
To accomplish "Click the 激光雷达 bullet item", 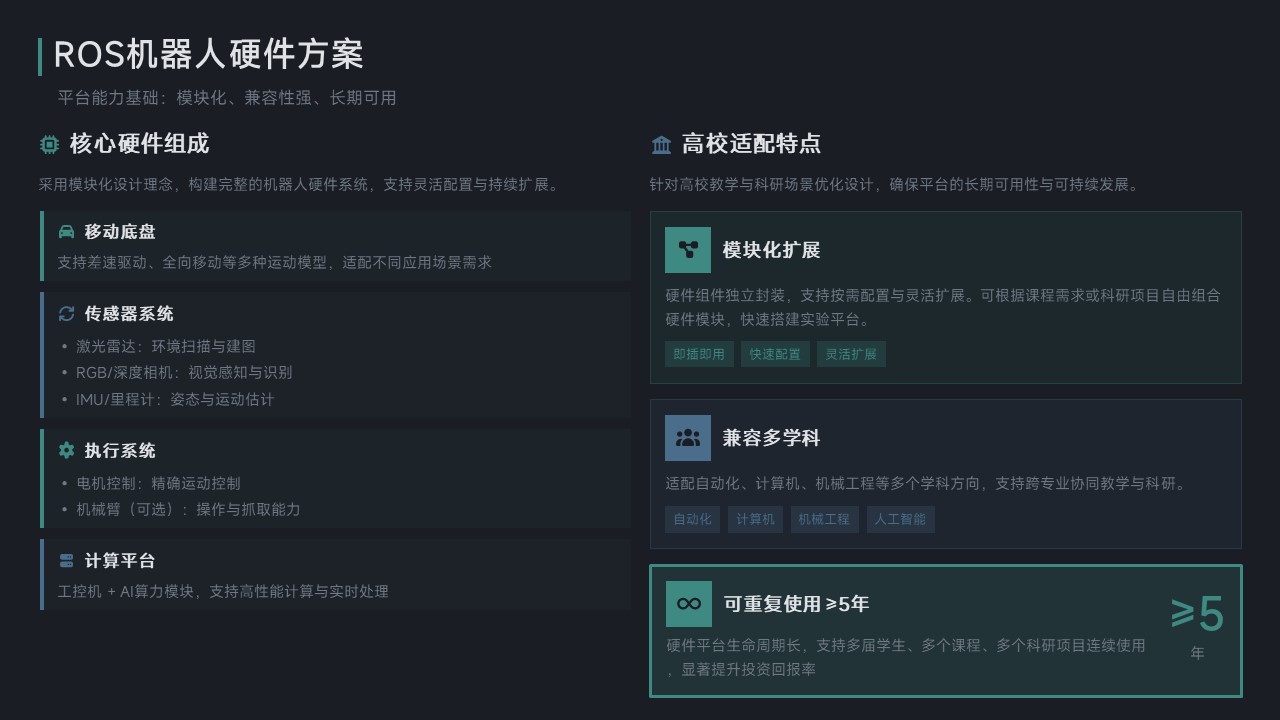I will click(x=166, y=346).
